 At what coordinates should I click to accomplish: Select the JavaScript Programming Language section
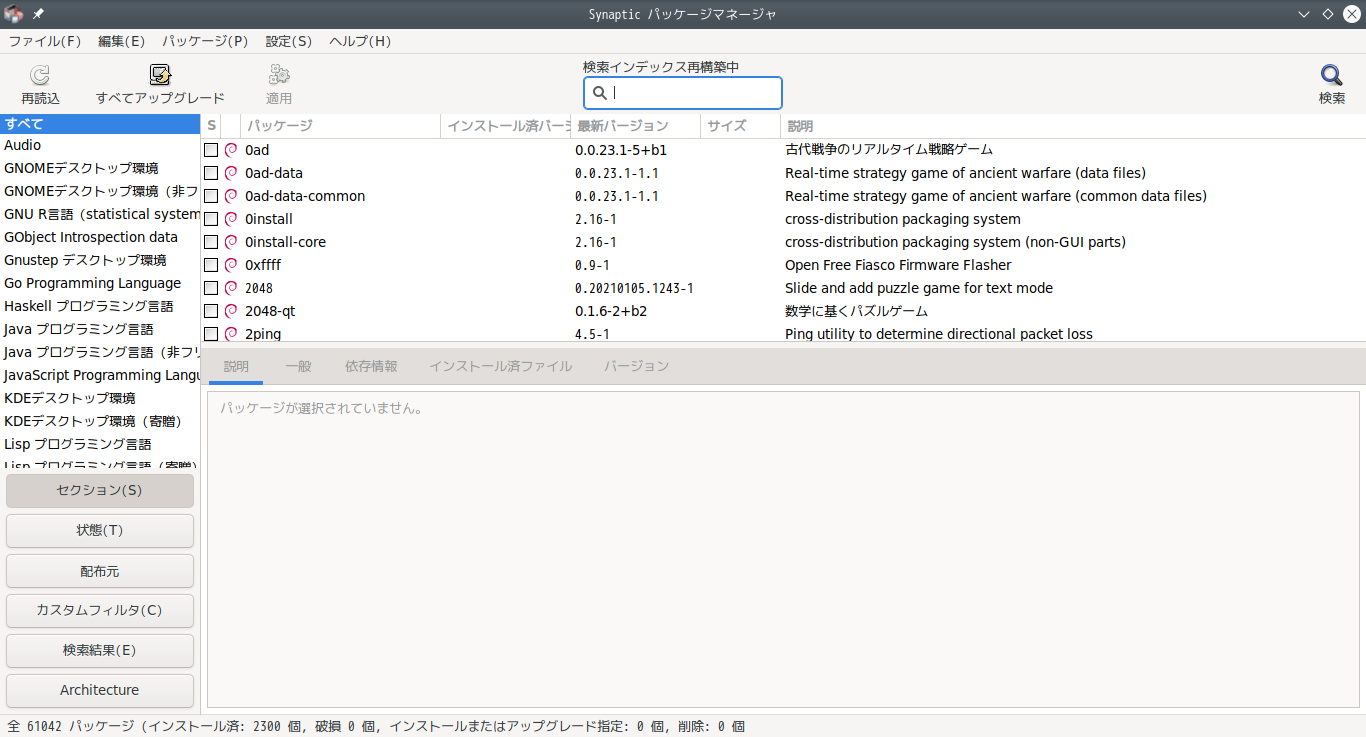tap(100, 376)
